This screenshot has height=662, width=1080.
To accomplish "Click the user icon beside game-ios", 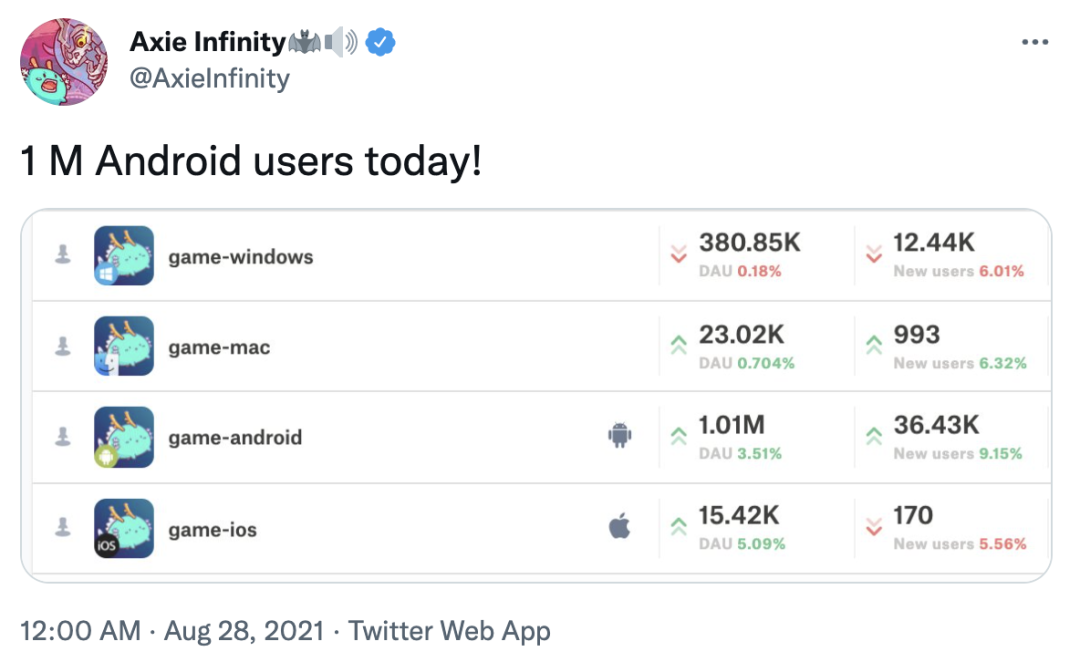I will 63,527.
